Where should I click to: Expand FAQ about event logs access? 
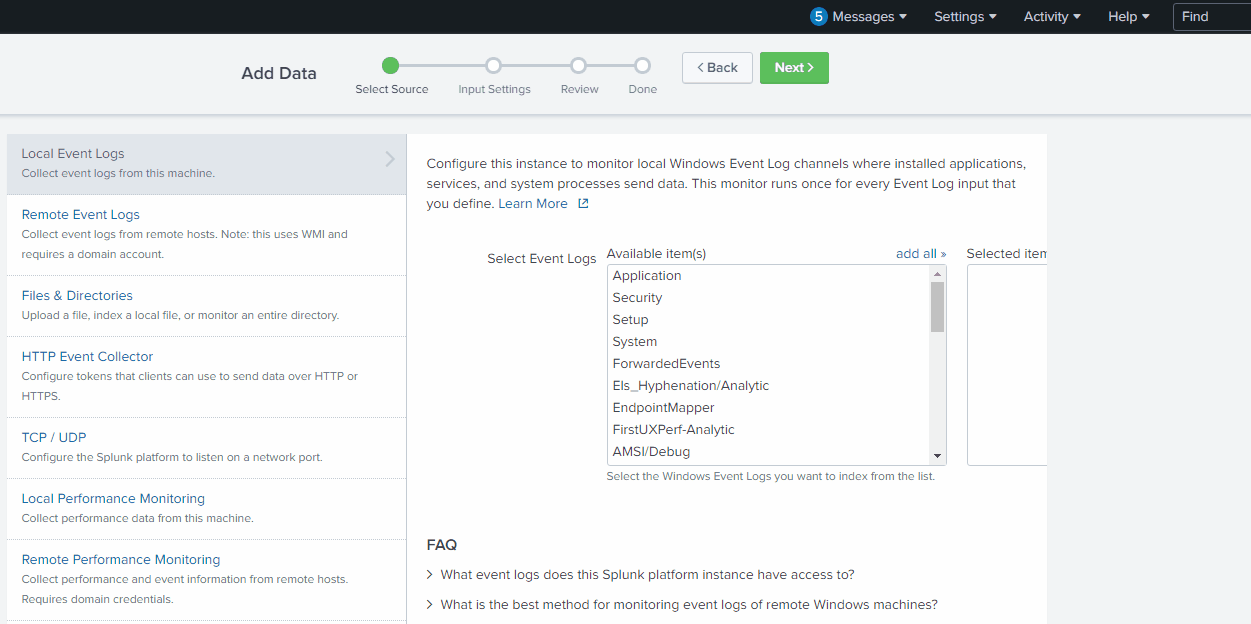647,575
